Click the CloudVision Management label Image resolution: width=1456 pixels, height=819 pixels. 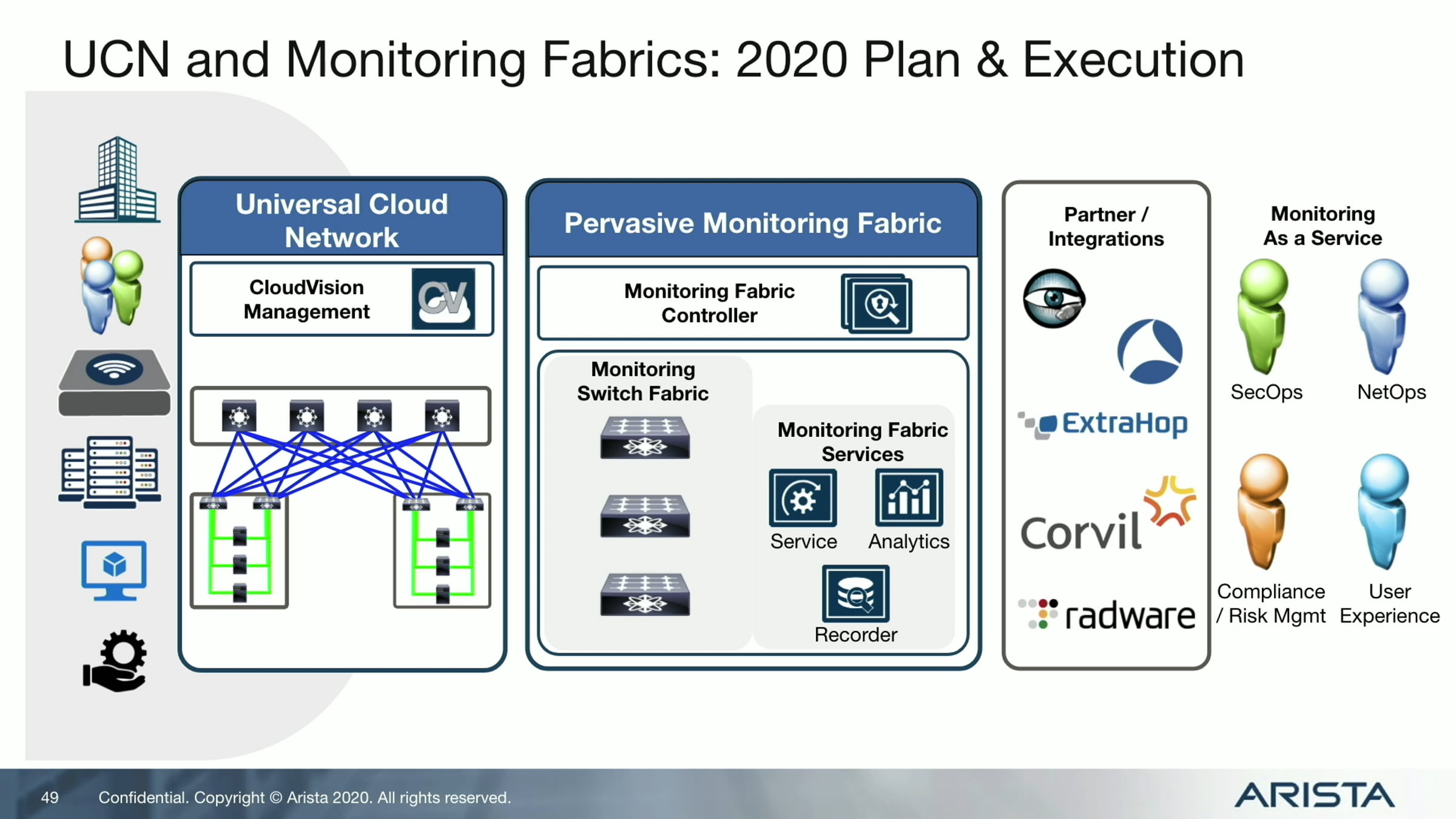(x=306, y=299)
